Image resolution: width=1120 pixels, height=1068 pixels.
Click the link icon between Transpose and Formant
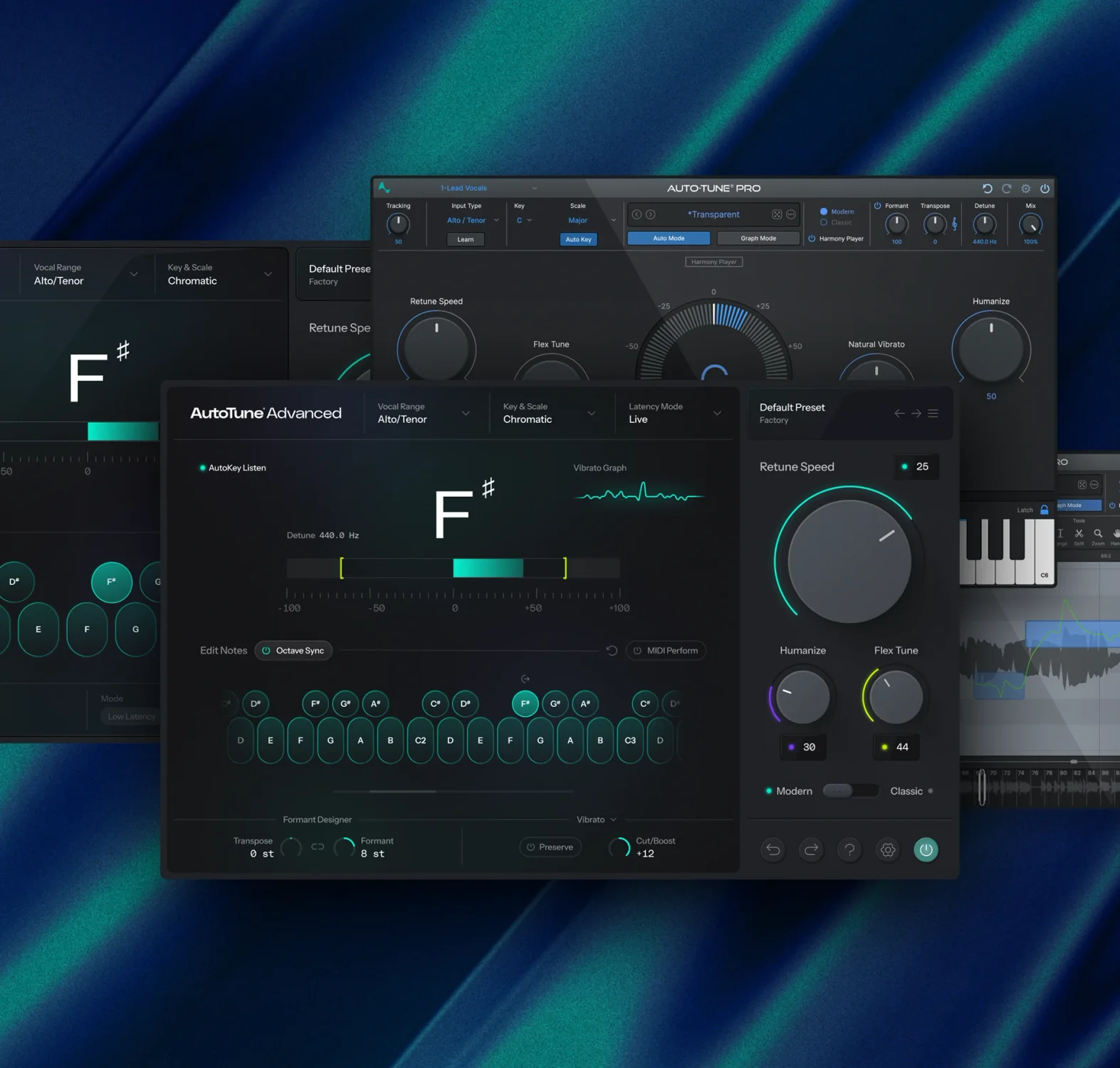click(318, 847)
